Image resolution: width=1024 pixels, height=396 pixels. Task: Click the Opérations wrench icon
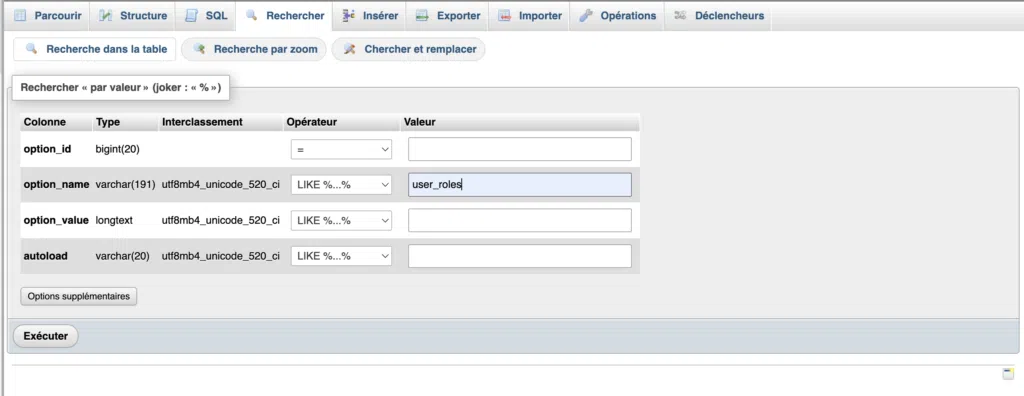pyautogui.click(x=586, y=16)
